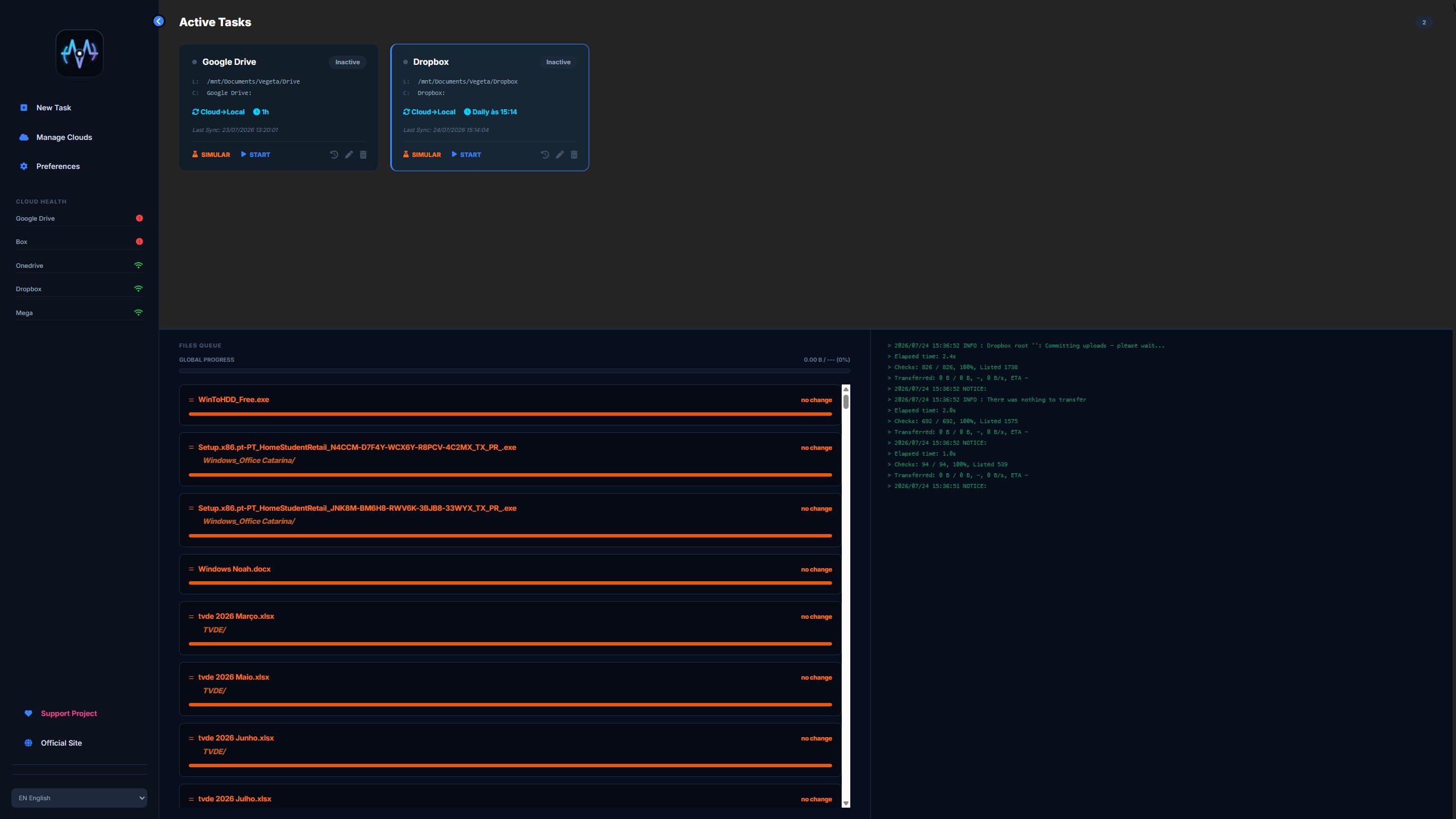
Task: Click Cloud→Local mode on Dropbox card
Action: tap(429, 112)
